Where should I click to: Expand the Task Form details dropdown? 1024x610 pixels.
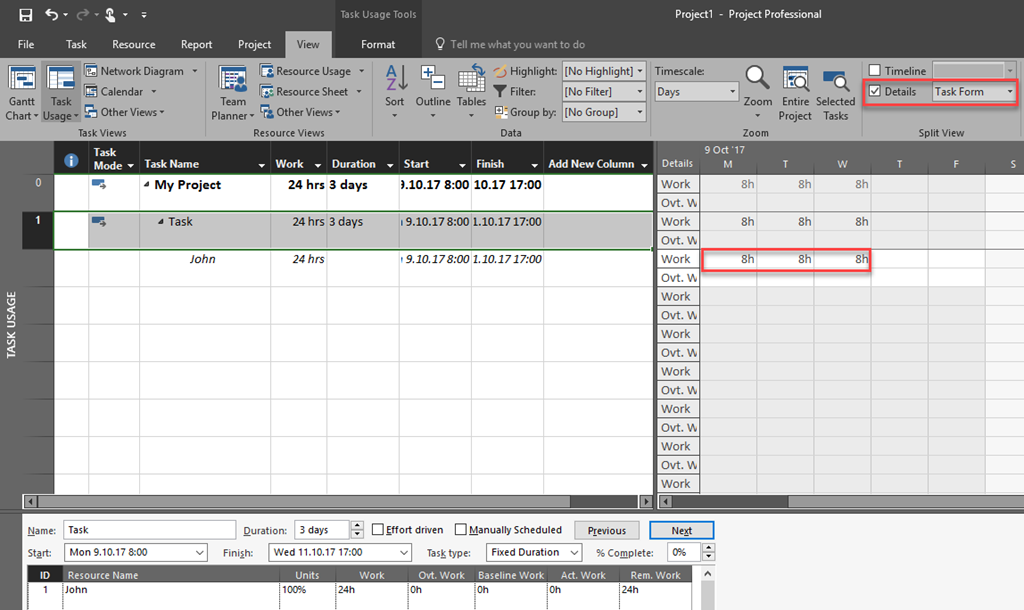pos(1010,92)
